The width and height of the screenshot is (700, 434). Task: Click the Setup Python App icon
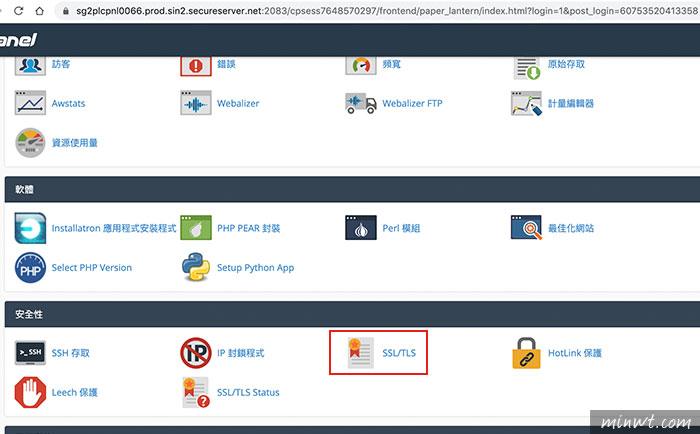(x=196, y=267)
